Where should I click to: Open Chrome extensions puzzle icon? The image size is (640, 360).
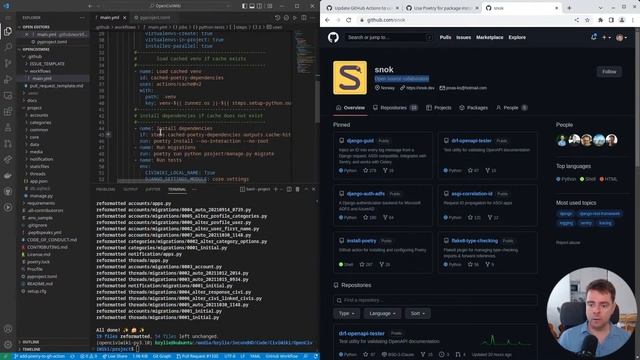pyautogui.click(x=600, y=20)
